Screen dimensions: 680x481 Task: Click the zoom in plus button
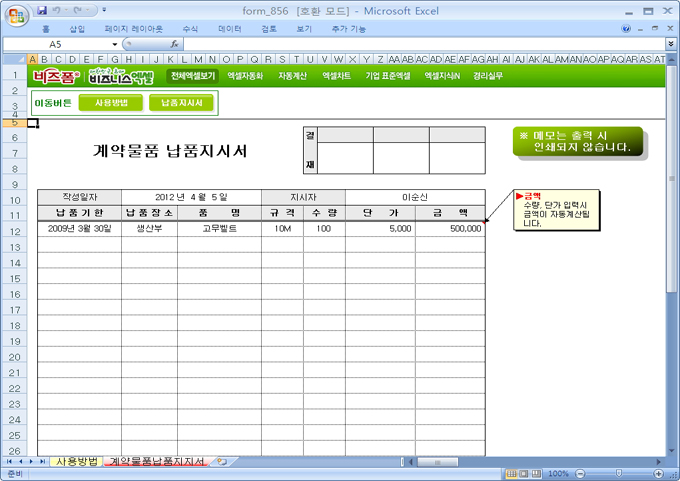(659, 473)
